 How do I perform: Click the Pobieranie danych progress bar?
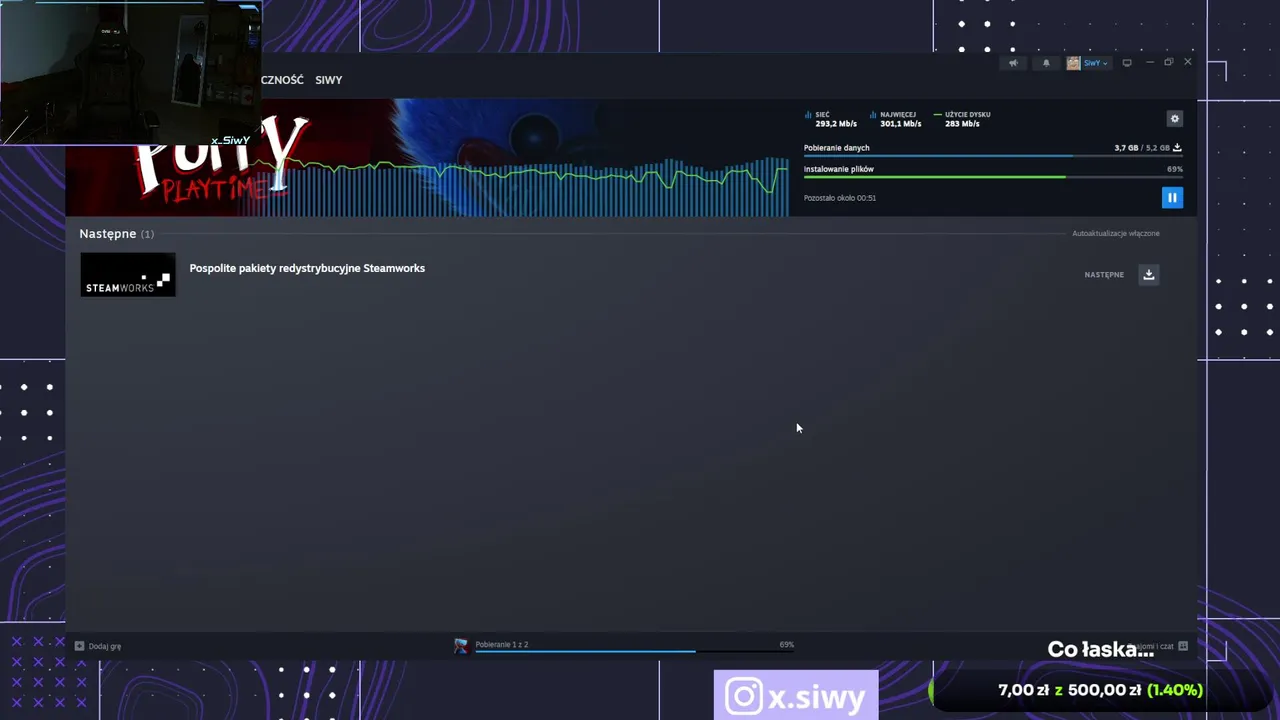(993, 156)
